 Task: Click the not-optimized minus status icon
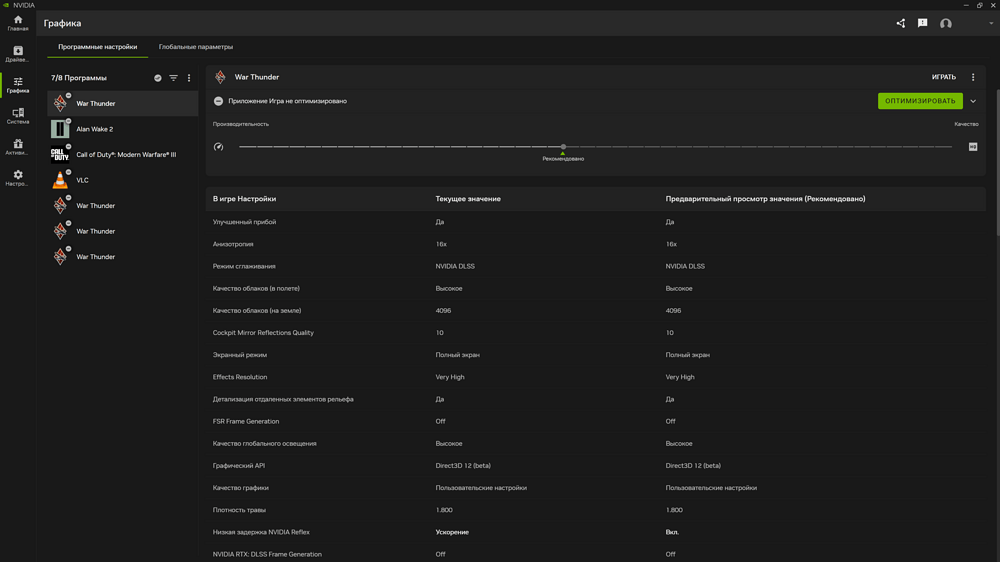[218, 101]
